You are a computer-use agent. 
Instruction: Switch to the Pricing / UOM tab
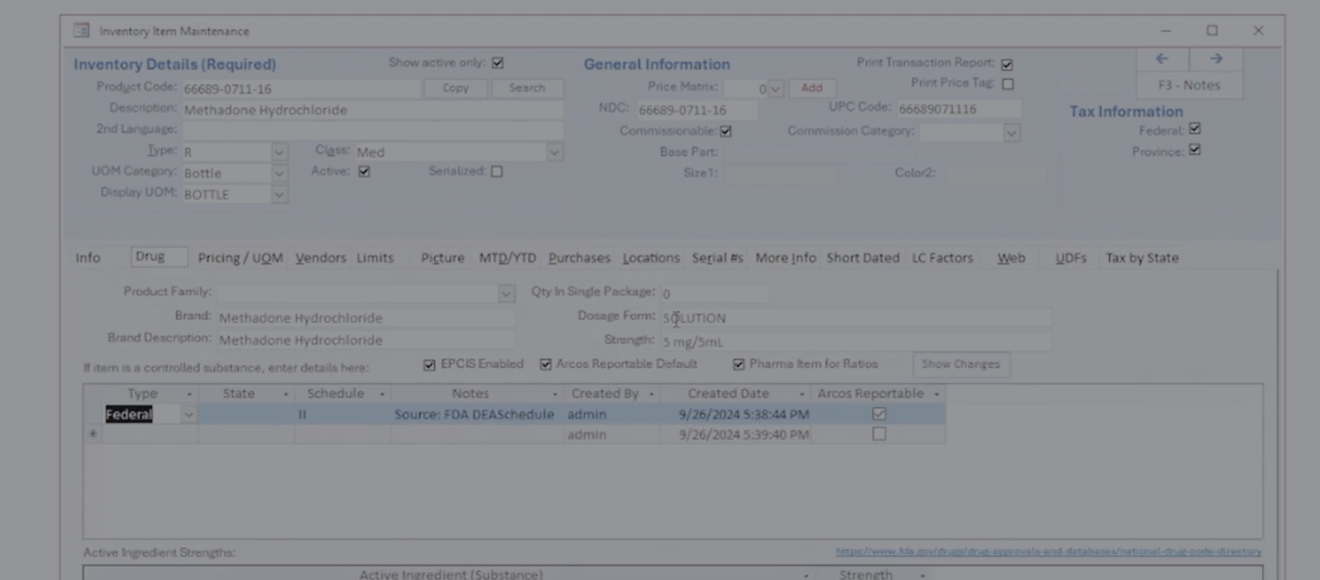[240, 258]
